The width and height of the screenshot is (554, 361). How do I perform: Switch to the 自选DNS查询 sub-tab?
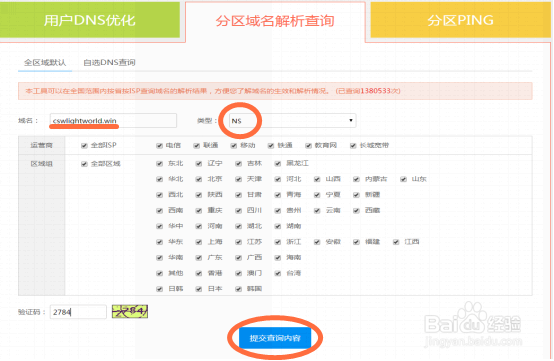click(x=109, y=63)
